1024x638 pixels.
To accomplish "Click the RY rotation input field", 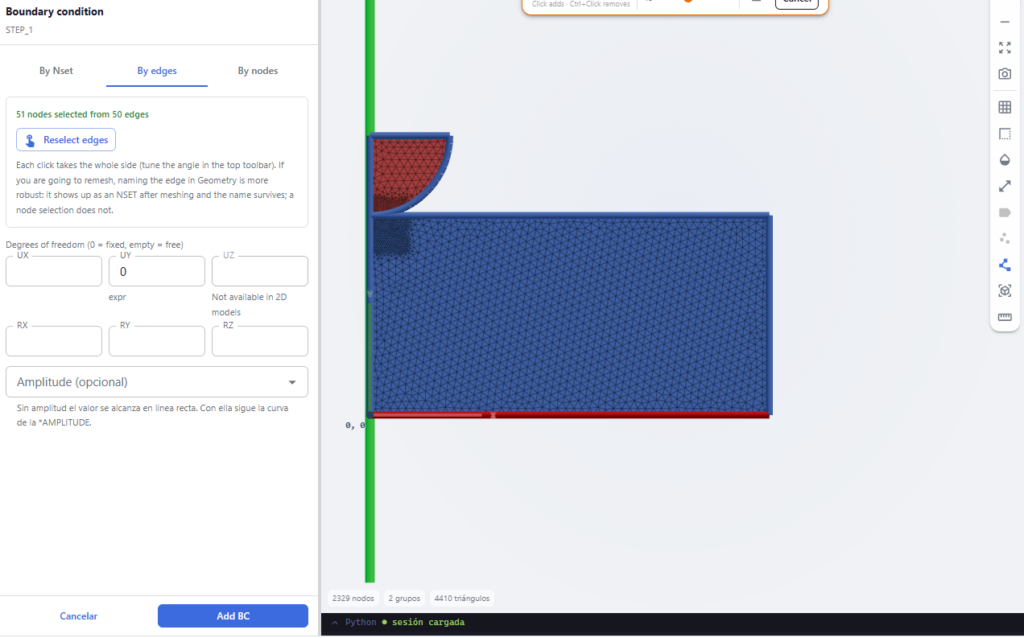I will pyautogui.click(x=157, y=341).
